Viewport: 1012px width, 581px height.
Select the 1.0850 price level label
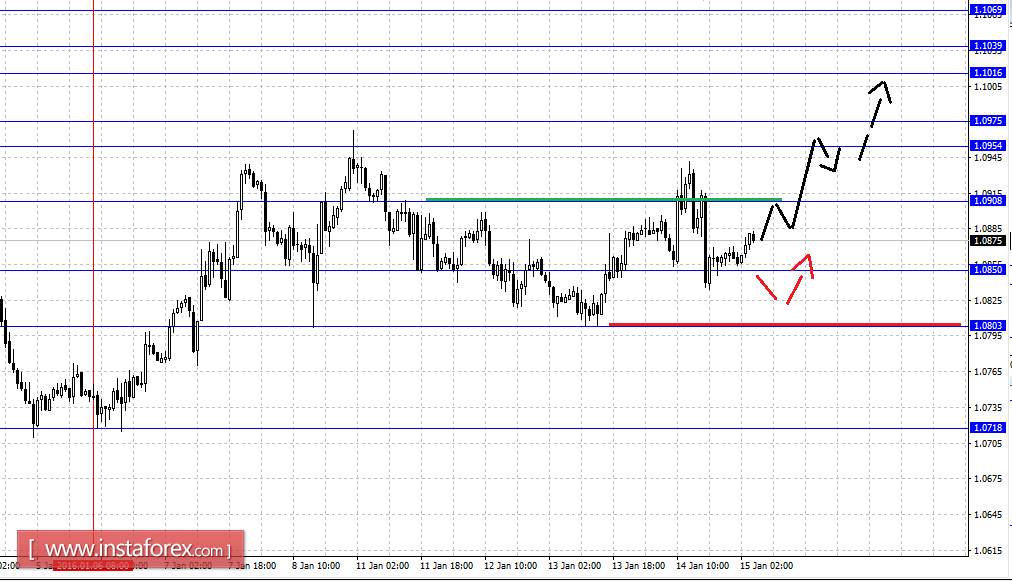988,270
